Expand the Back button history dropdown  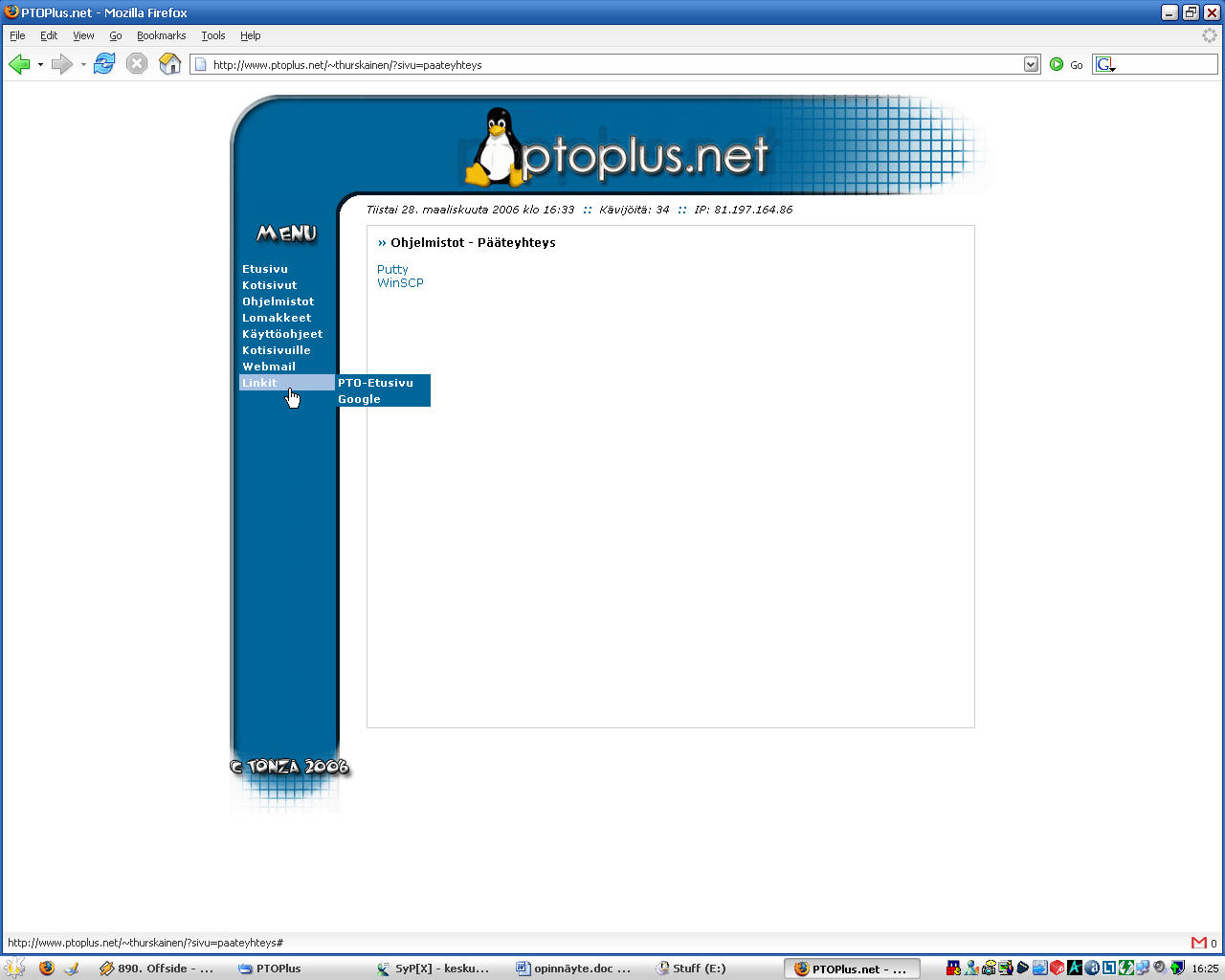coord(40,65)
